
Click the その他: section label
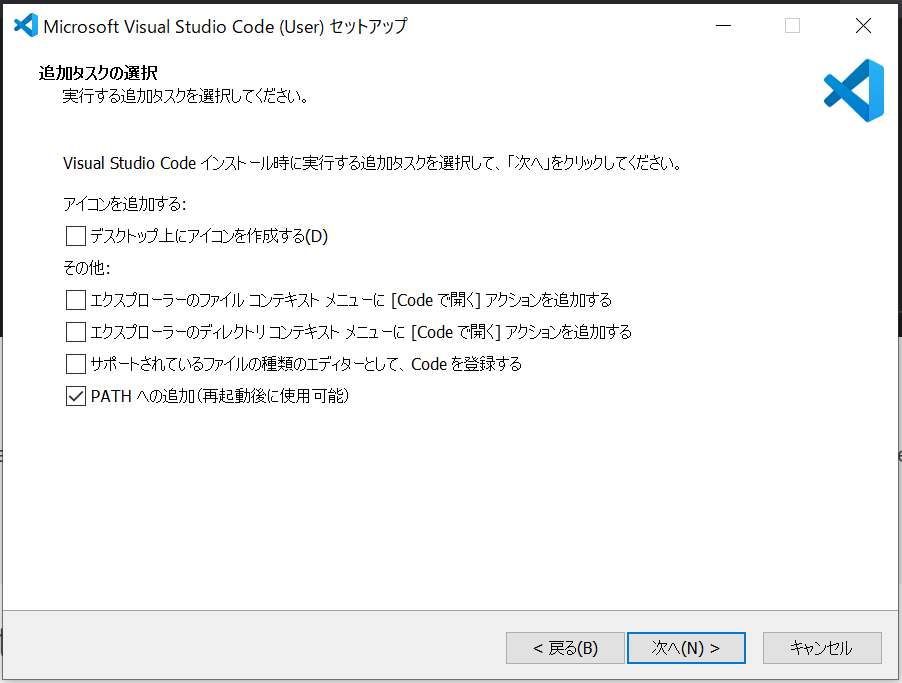point(86,268)
